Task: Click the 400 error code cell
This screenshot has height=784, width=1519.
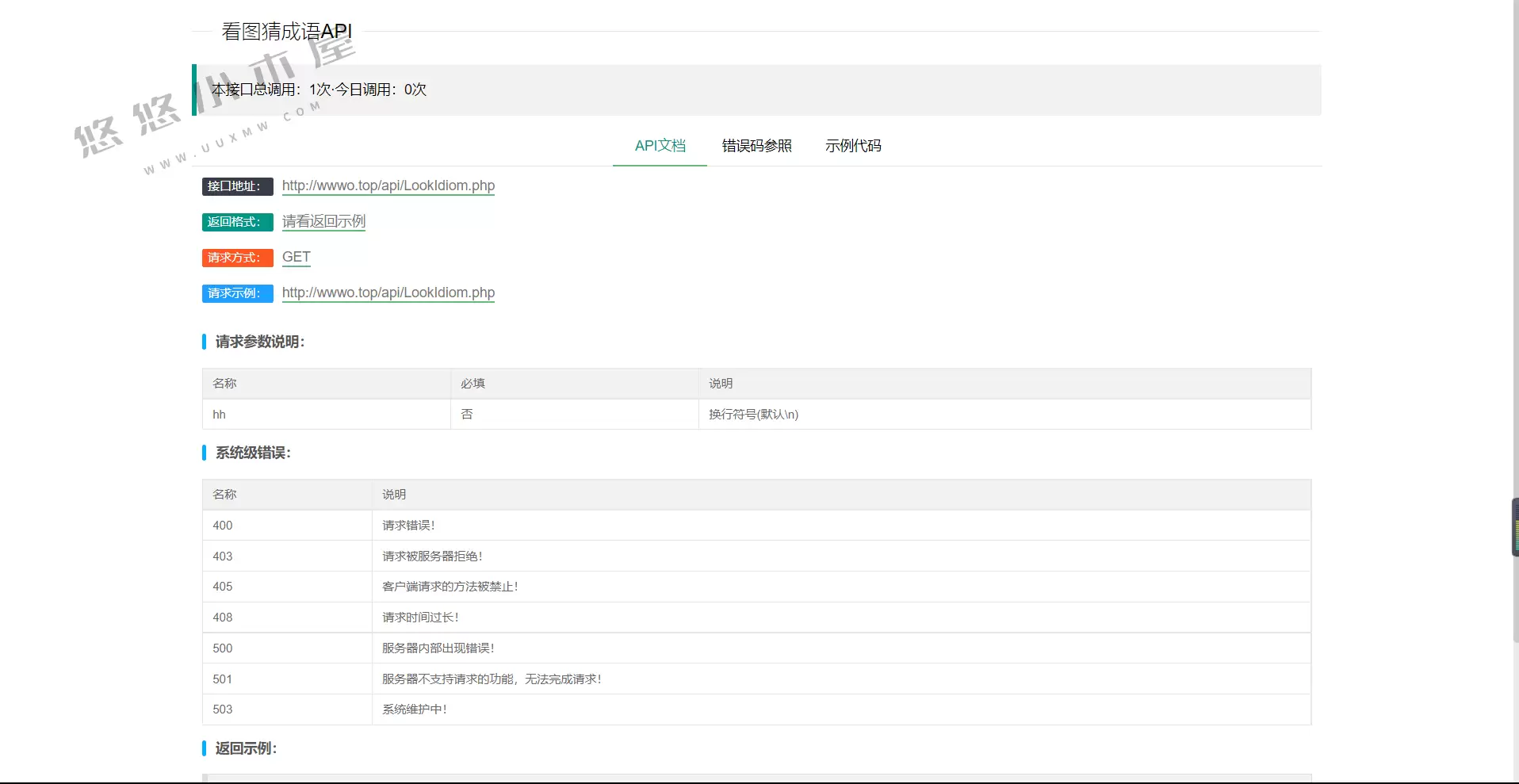Action: [x=287, y=526]
